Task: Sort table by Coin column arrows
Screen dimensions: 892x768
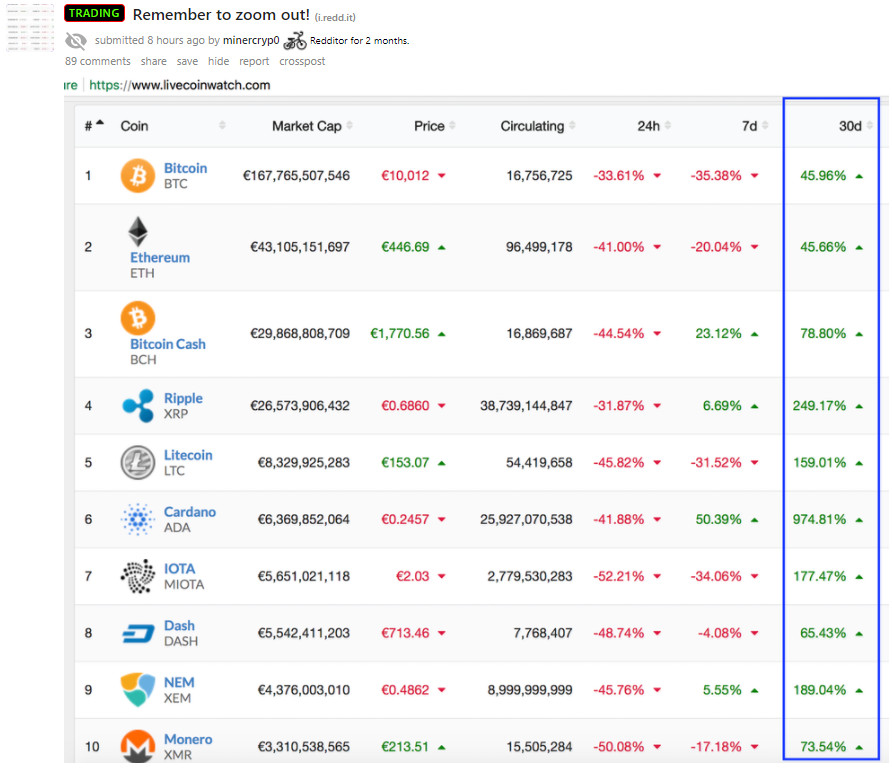Action: pos(222,125)
